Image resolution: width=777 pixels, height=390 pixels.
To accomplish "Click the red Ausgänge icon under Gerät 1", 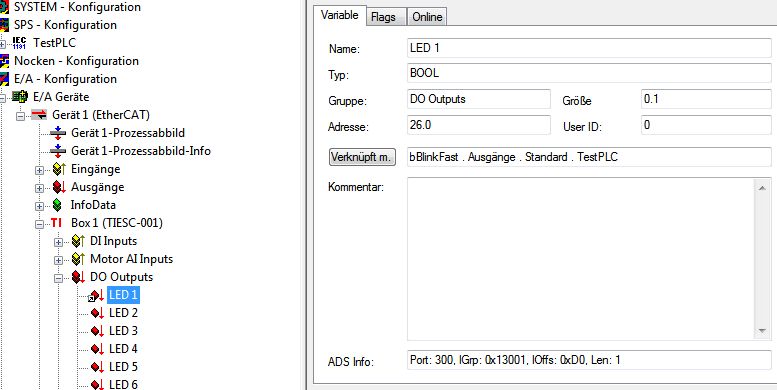I will coord(59,187).
